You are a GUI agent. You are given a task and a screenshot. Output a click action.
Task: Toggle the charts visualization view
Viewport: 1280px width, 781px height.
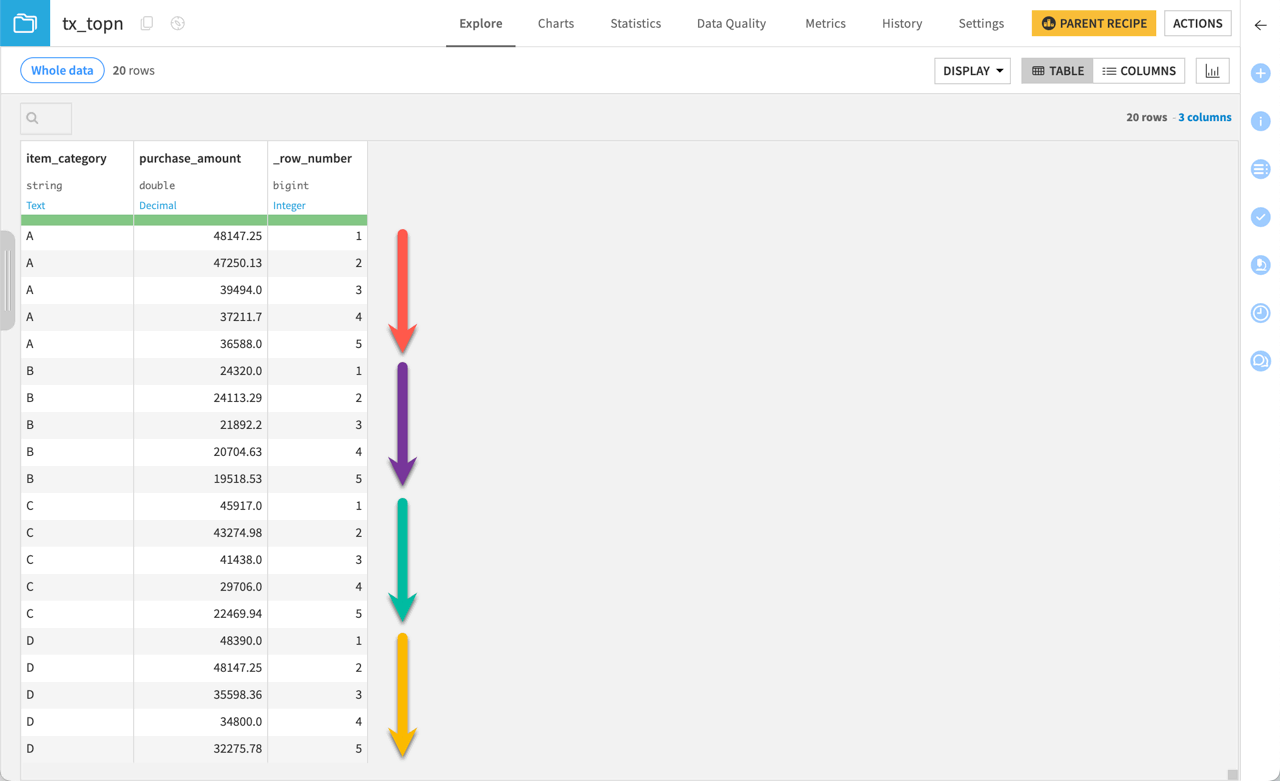pyautogui.click(x=1212, y=70)
